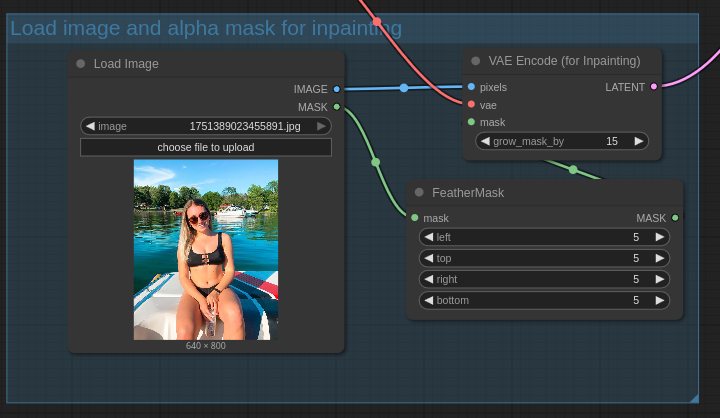Click midpoint dot on green link below VAE Encode
The image size is (720, 418).
coord(573,170)
